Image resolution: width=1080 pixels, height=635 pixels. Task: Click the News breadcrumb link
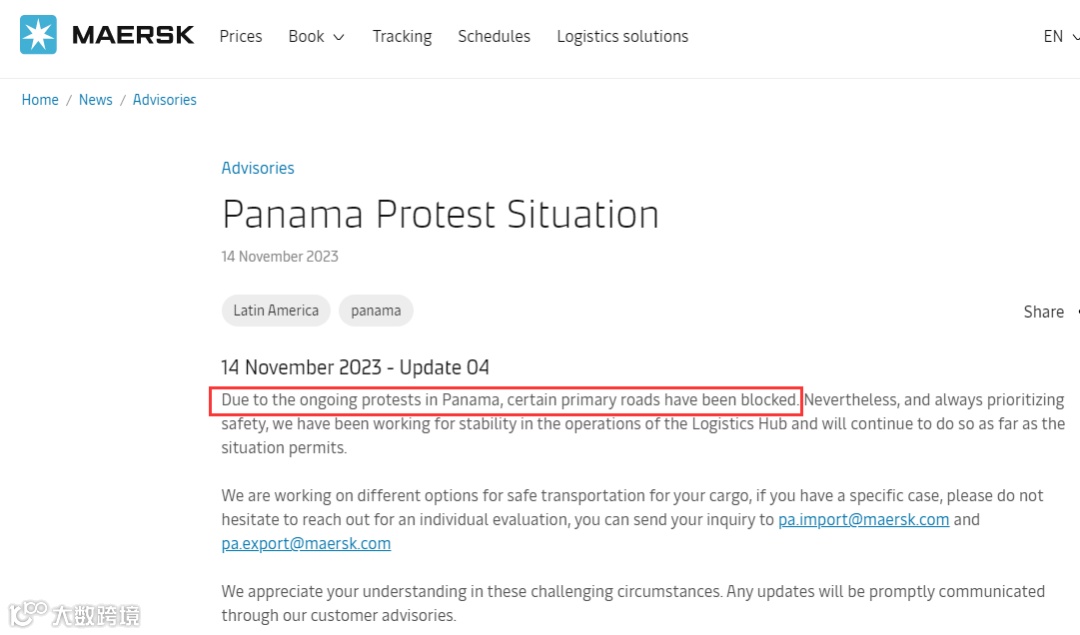coord(96,100)
